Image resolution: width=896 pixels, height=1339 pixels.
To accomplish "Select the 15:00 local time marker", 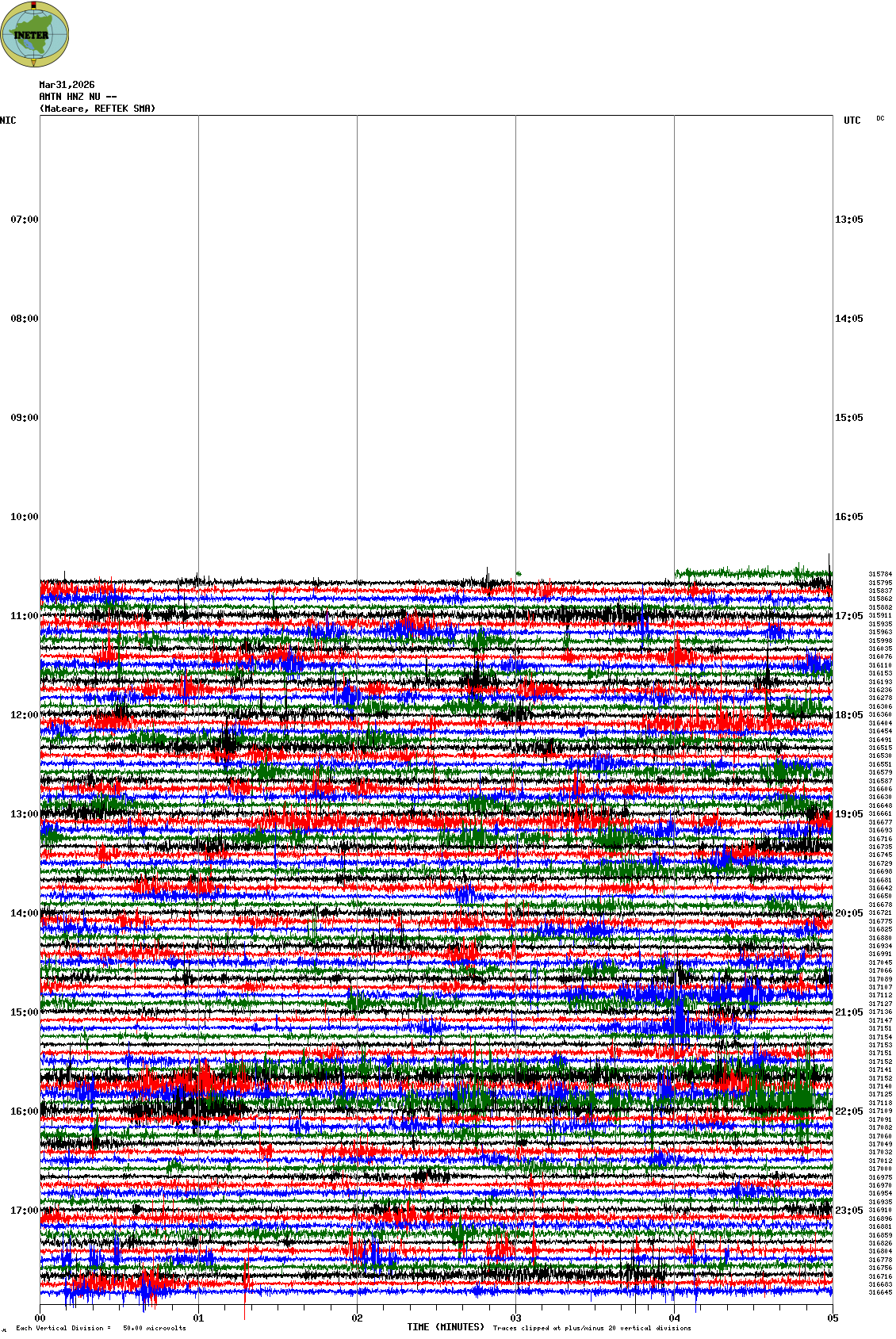I will 24,1012.
